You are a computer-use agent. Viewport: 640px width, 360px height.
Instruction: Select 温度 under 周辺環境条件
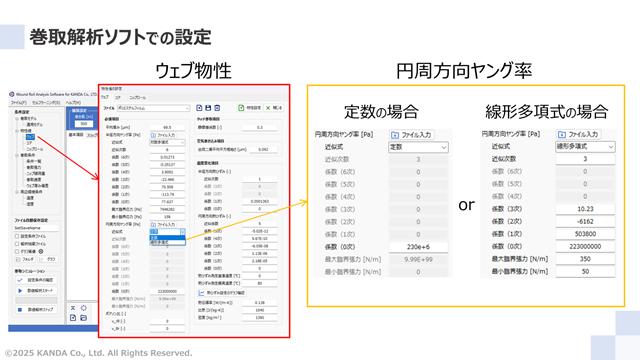point(30,198)
